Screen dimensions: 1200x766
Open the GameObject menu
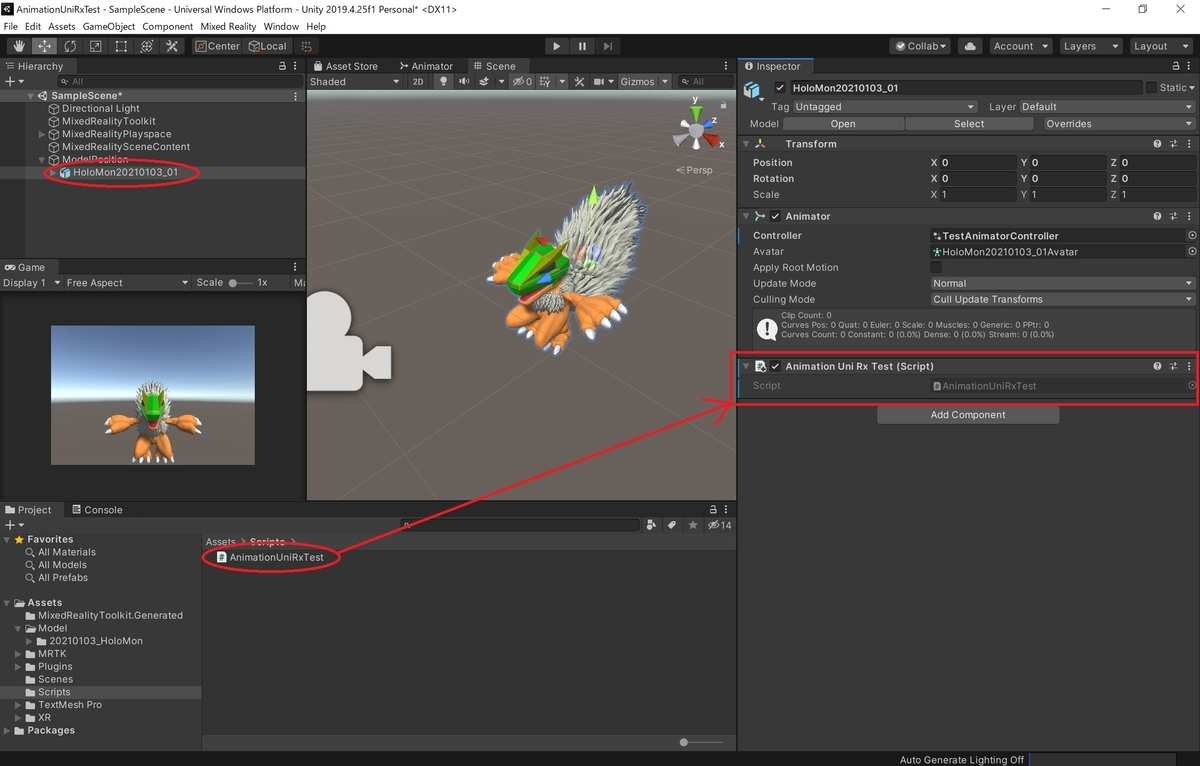coord(109,26)
